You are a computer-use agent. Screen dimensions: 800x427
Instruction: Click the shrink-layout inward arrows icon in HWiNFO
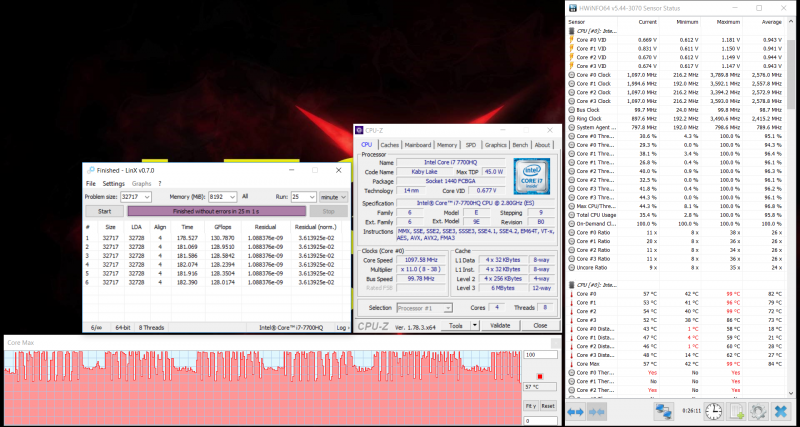(x=596, y=412)
